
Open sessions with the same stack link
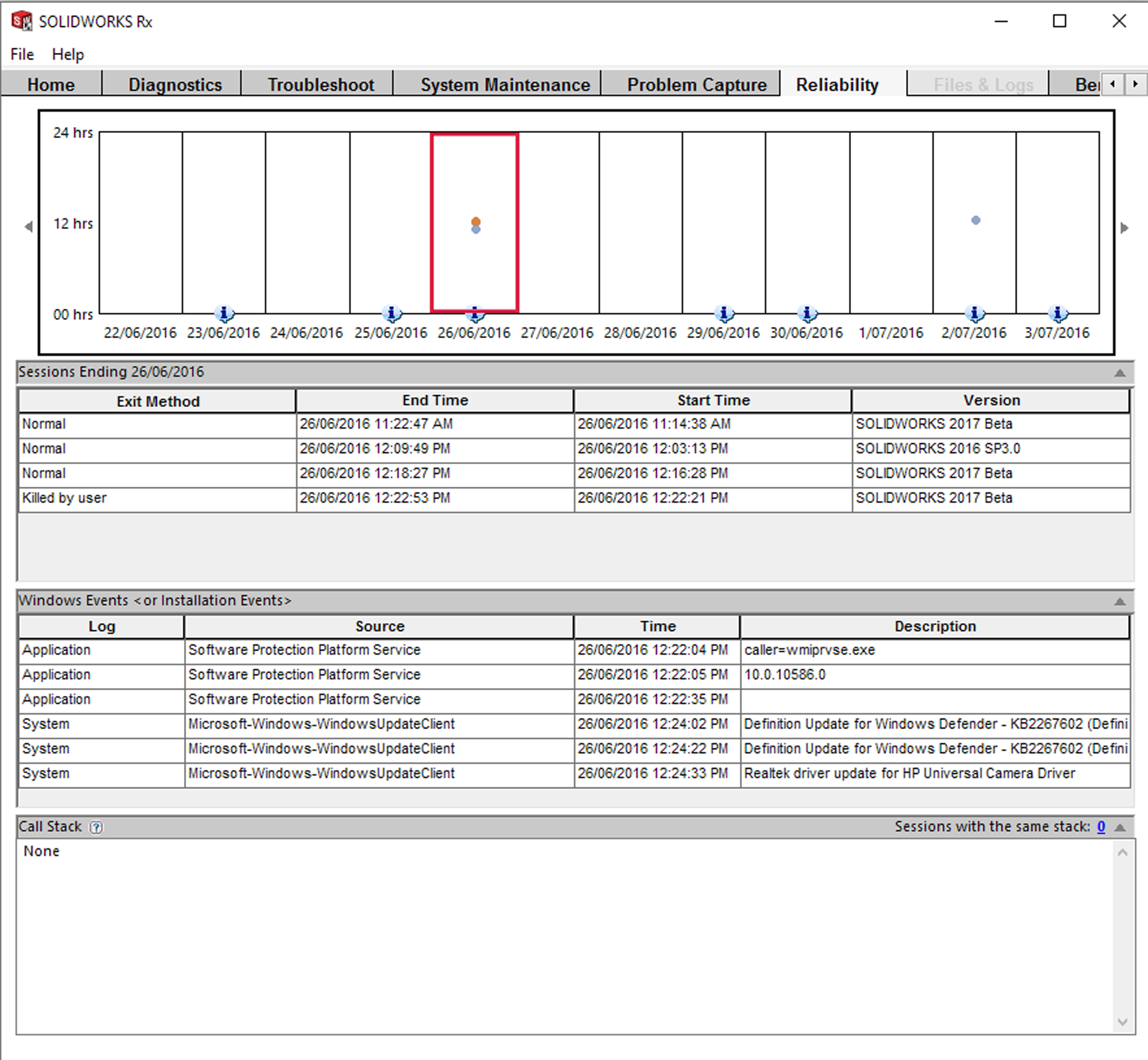point(1101,827)
